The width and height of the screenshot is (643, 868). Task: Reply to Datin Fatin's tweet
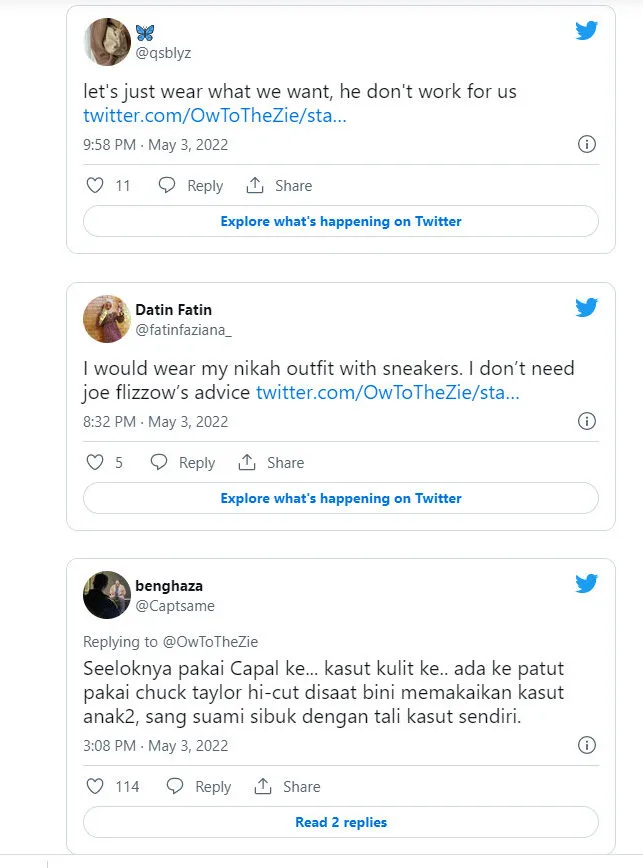[183, 463]
